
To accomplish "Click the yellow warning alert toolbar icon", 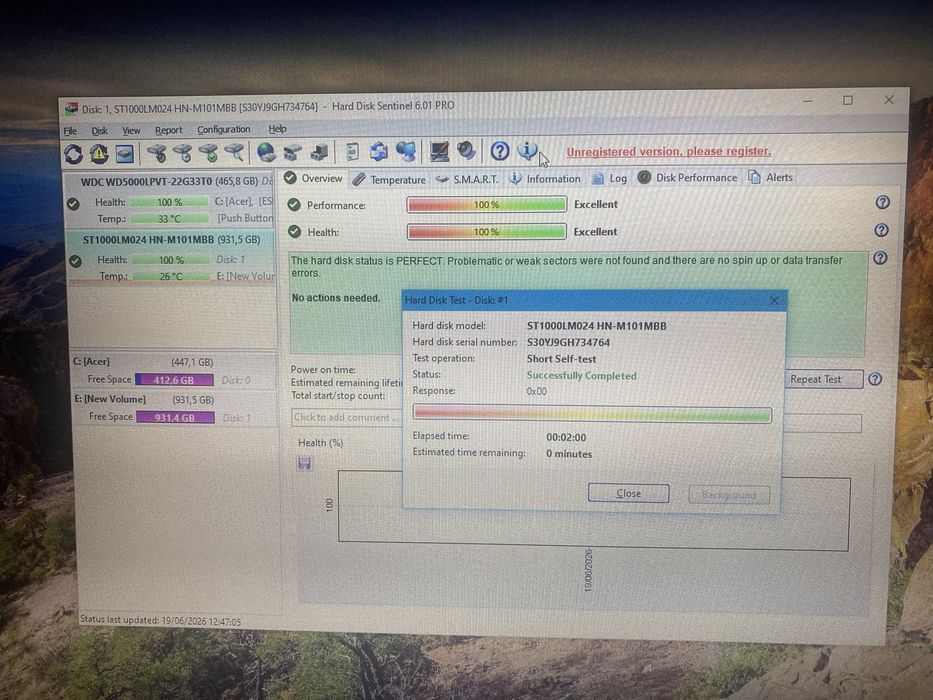I will pyautogui.click(x=99, y=154).
